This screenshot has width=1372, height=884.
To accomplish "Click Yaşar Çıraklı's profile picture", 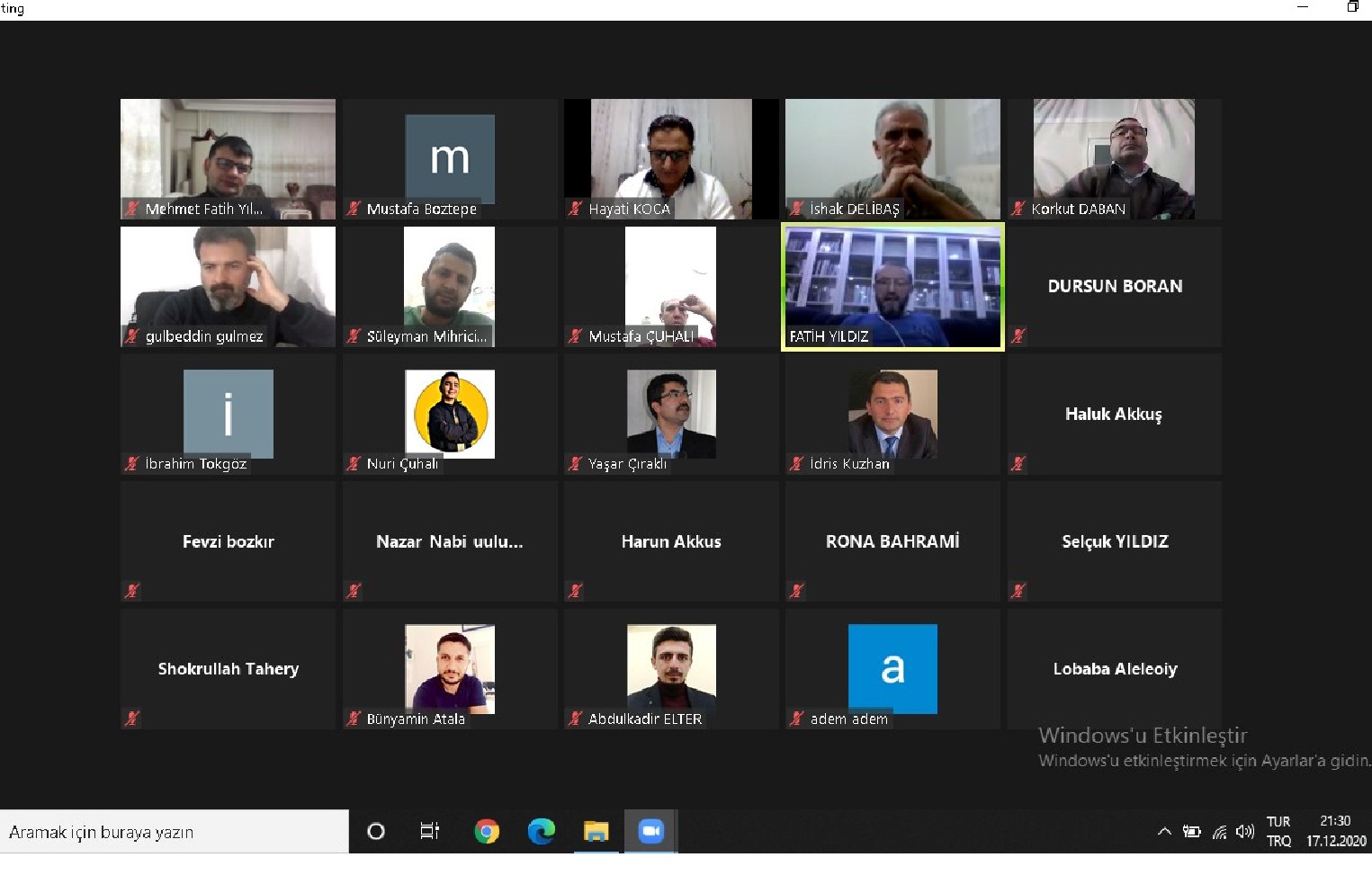I will [671, 415].
